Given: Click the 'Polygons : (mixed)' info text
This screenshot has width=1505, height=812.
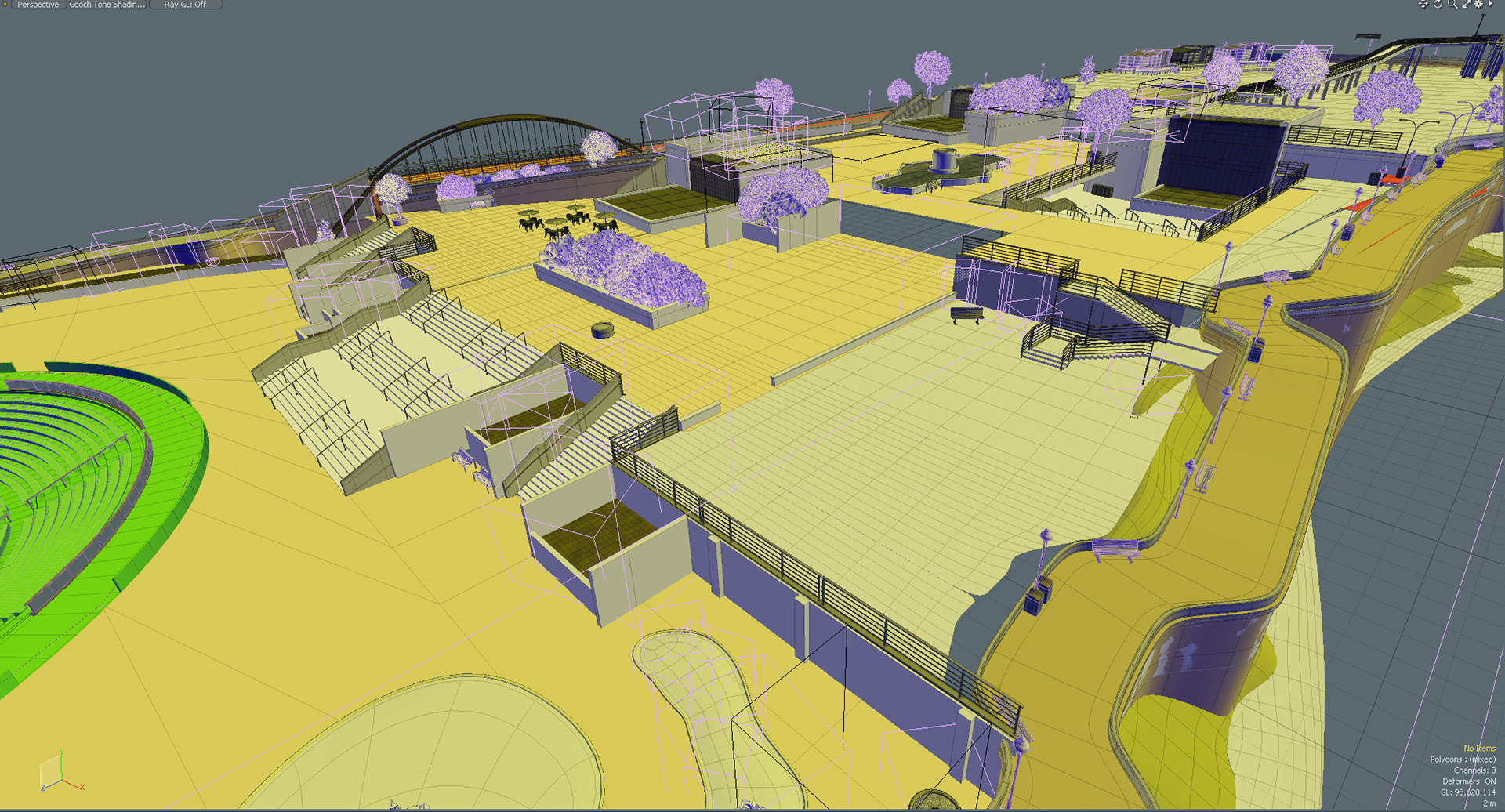Looking at the screenshot, I should tap(1462, 759).
